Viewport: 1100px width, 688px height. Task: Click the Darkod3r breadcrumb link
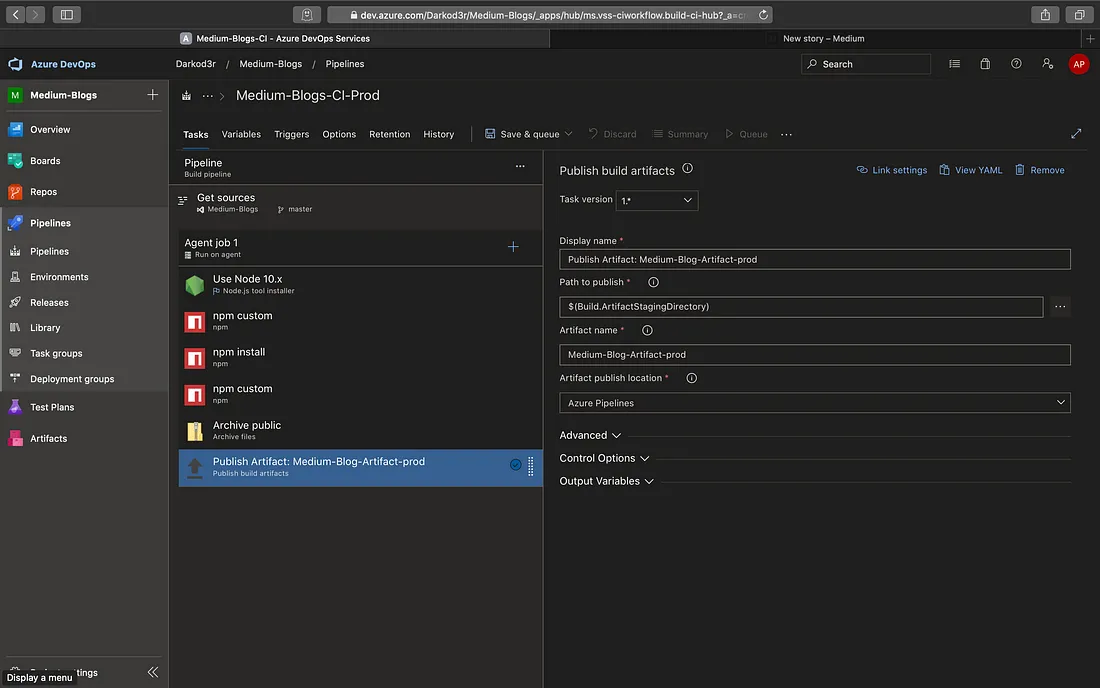click(x=196, y=64)
